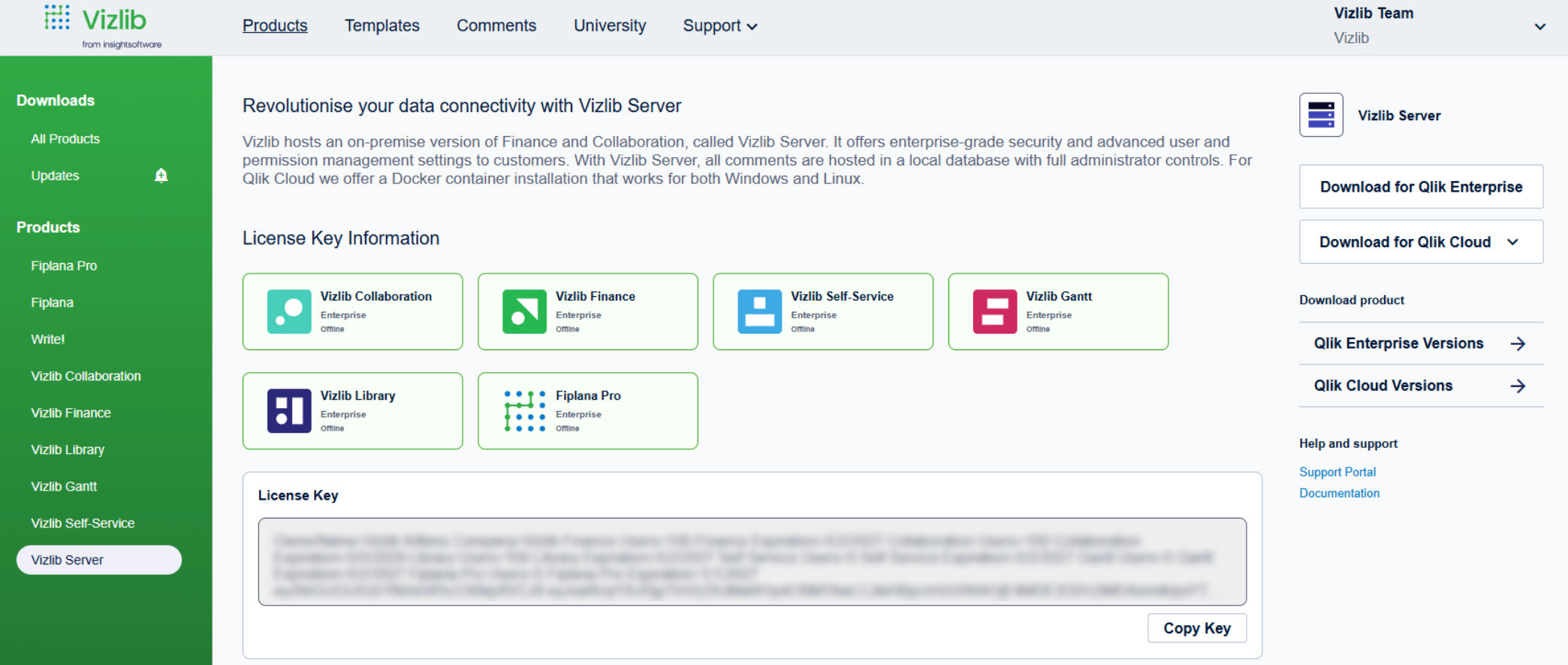
Task: Open Vizlib Self-Service in sidebar
Action: [x=83, y=524]
